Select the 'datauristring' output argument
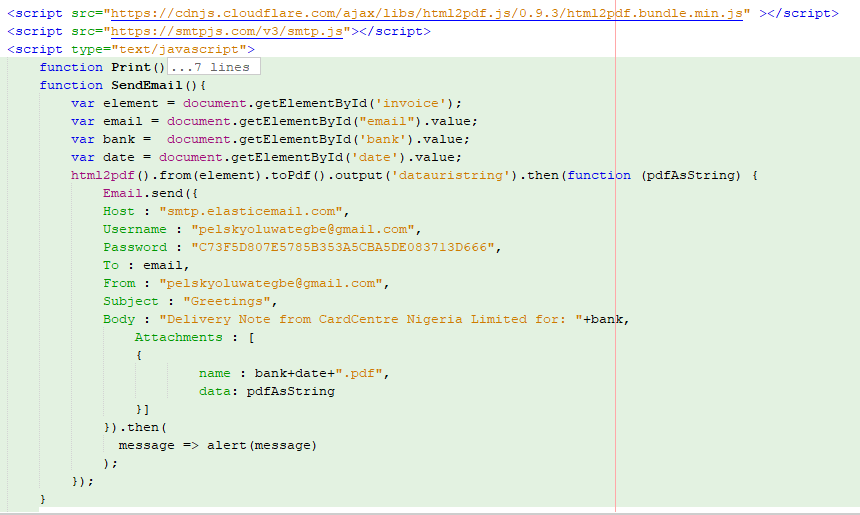The height and width of the screenshot is (515, 860). 450,176
